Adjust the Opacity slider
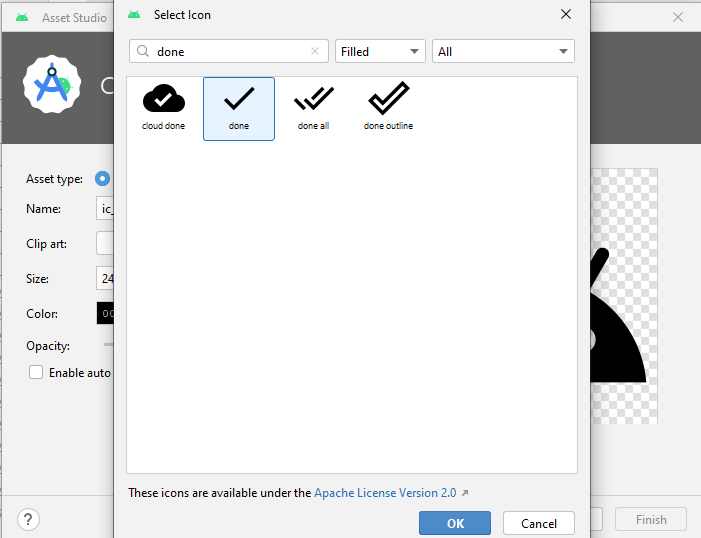Screen dimensions: 701x538 pyautogui.click(x=109, y=345)
